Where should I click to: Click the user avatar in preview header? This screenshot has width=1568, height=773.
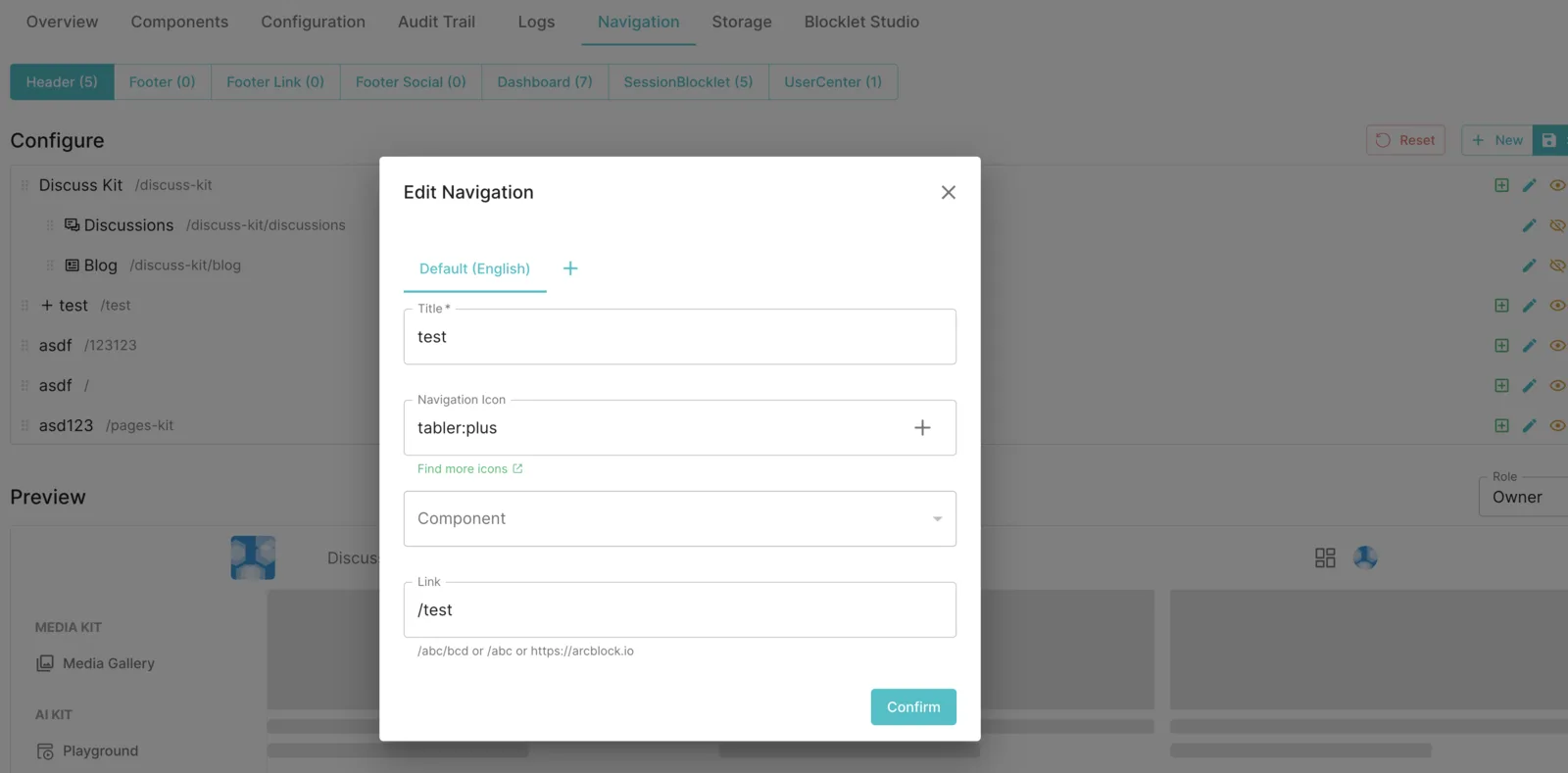pos(1365,557)
